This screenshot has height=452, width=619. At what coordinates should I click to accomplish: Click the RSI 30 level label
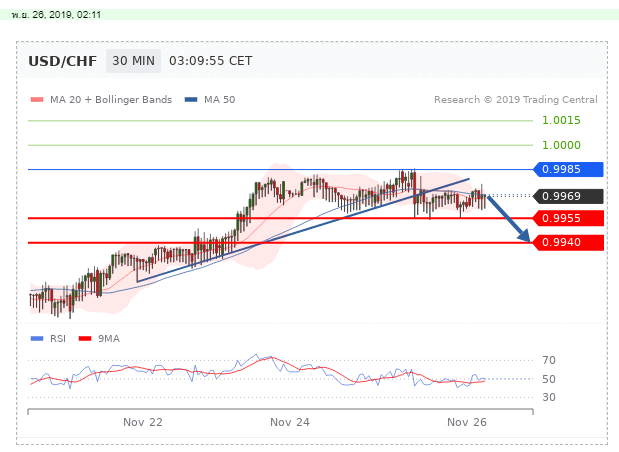[549, 397]
